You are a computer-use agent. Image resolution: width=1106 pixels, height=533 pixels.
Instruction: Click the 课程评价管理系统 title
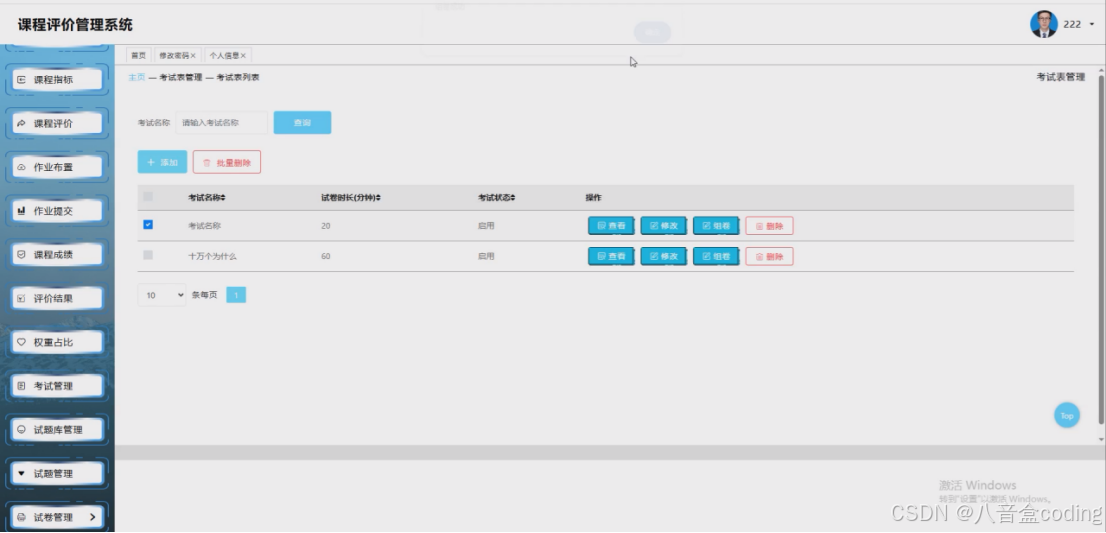pyautogui.click(x=75, y=25)
